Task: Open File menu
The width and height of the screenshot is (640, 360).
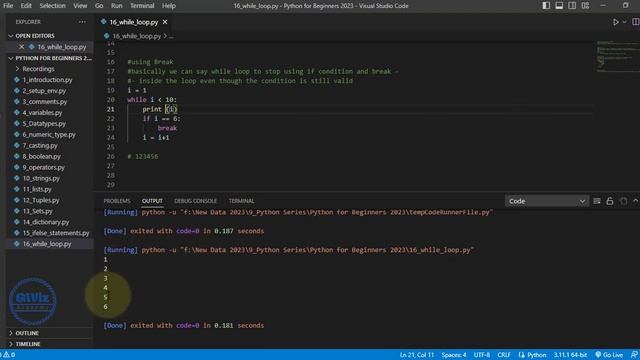Action: click(x=8, y=6)
